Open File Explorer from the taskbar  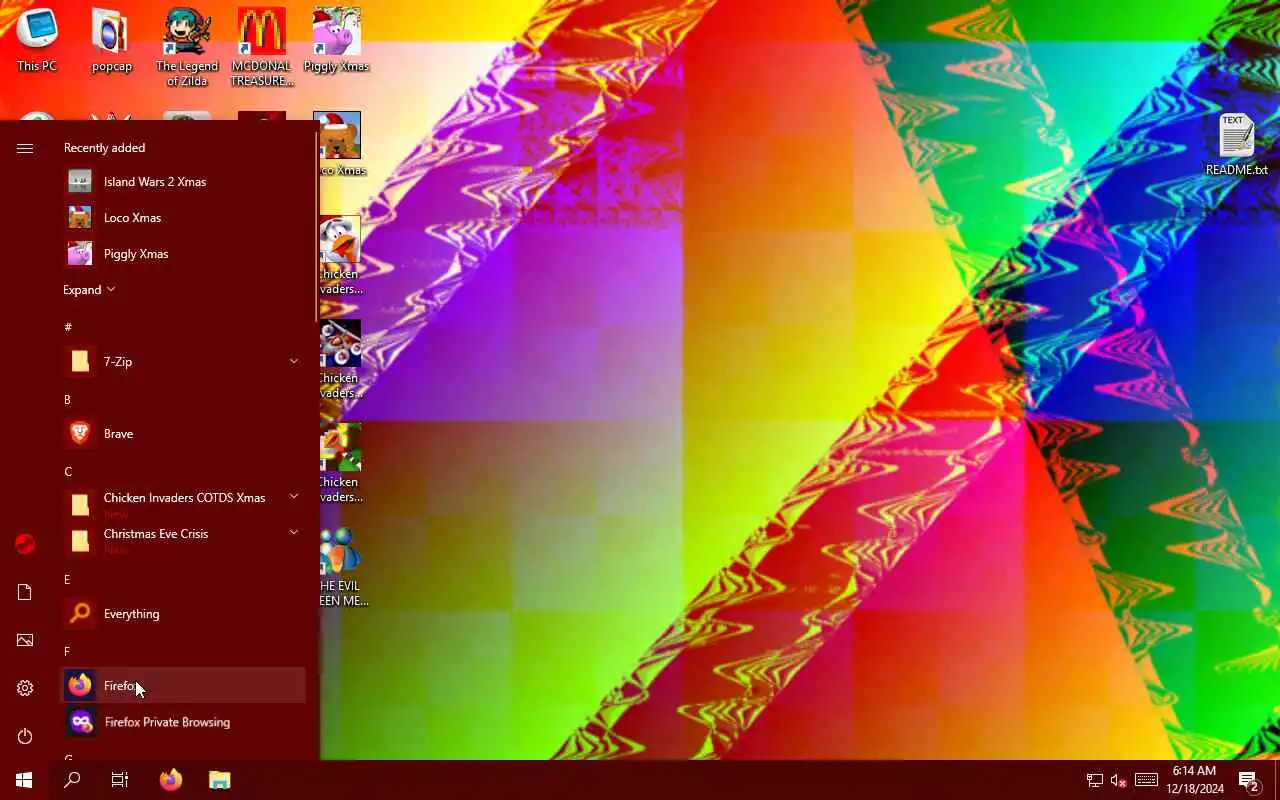219,780
